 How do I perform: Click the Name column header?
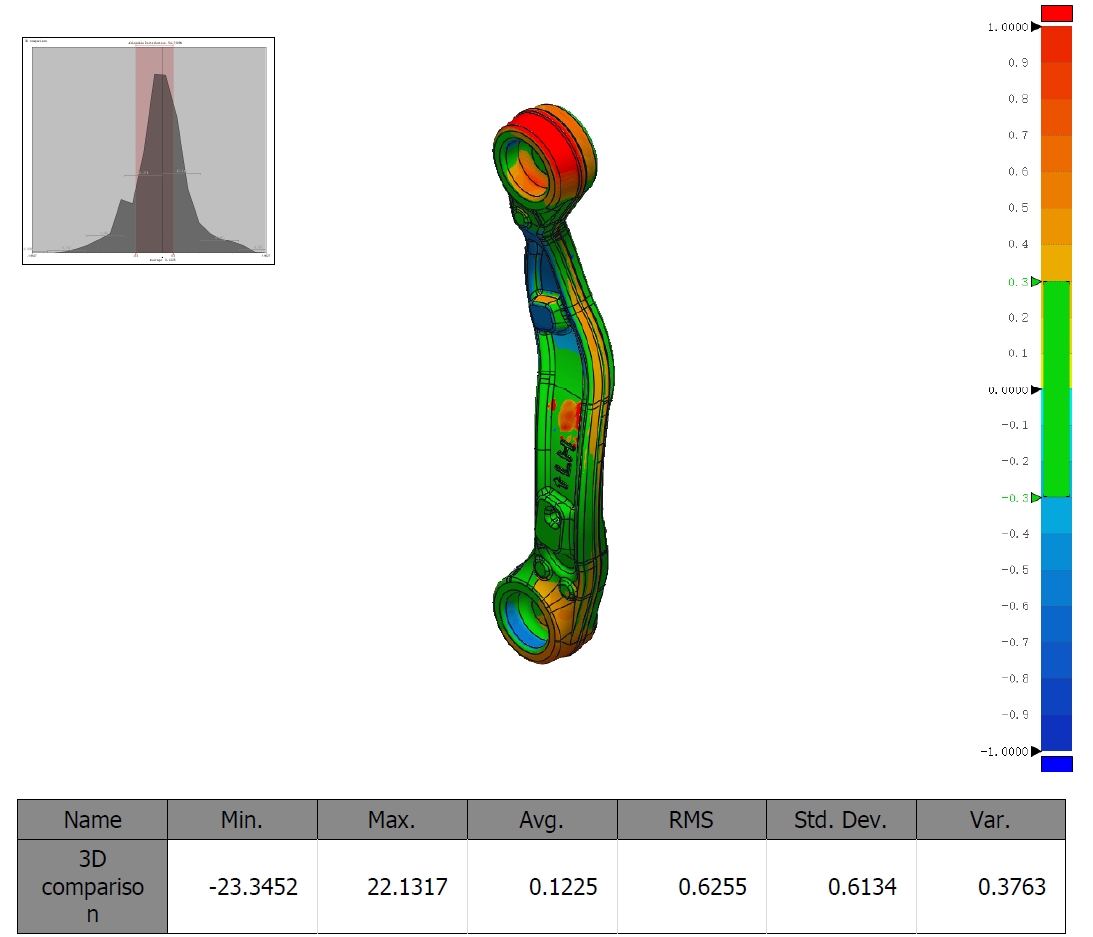coord(92,820)
